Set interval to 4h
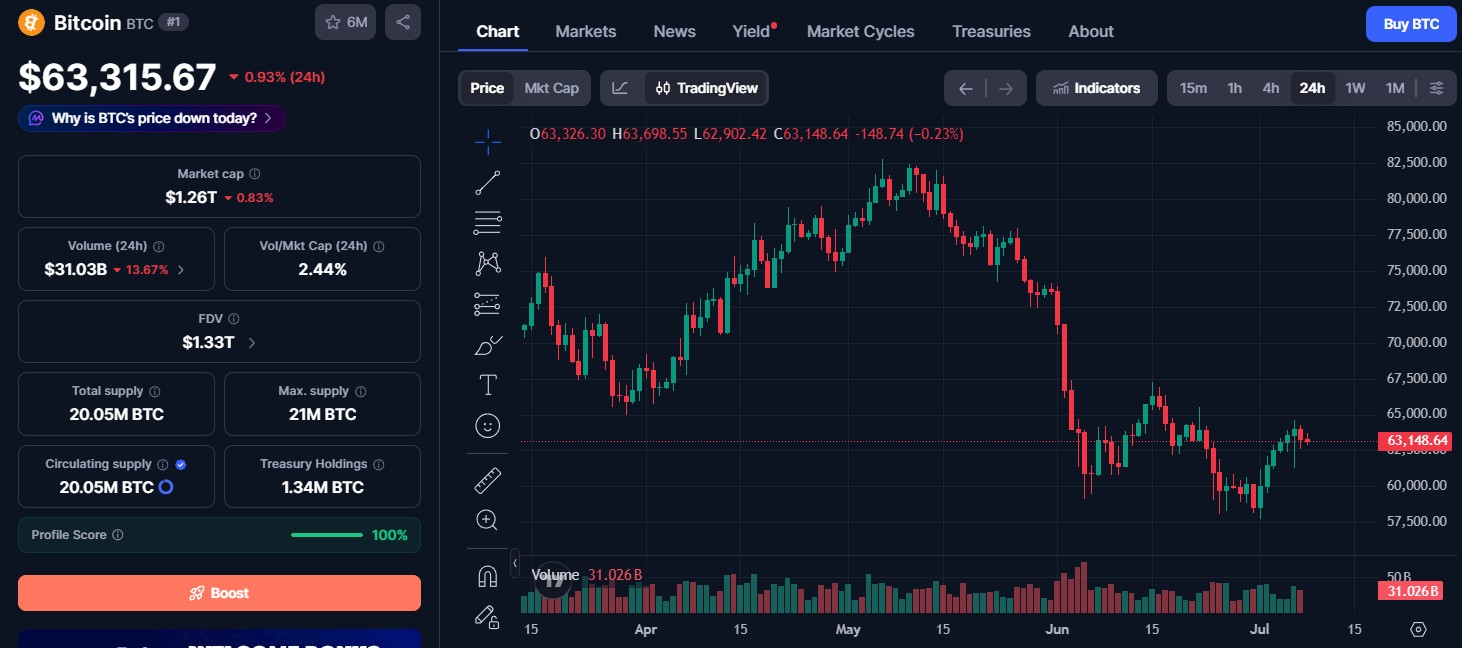Image resolution: width=1462 pixels, height=648 pixels. coord(1271,88)
